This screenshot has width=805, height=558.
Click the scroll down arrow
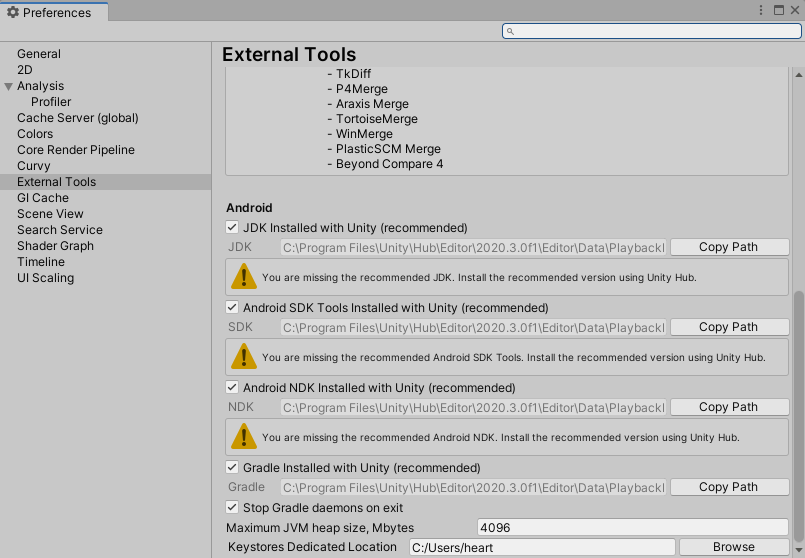pyautogui.click(x=799, y=551)
